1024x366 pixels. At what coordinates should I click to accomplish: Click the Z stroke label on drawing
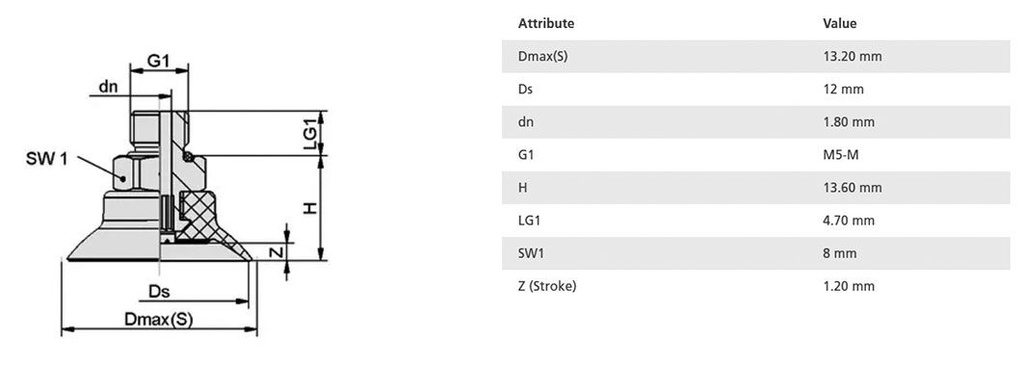pos(276,252)
